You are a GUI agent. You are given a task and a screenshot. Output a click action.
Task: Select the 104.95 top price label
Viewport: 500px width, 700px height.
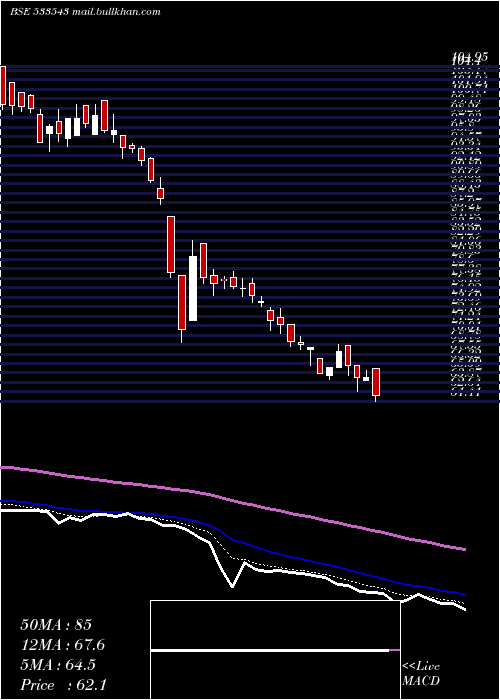pyautogui.click(x=469, y=56)
